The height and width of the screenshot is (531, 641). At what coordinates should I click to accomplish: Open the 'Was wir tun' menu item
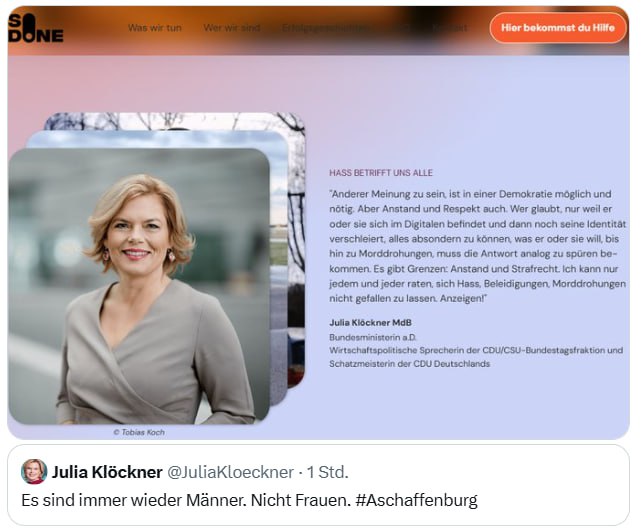tap(155, 28)
